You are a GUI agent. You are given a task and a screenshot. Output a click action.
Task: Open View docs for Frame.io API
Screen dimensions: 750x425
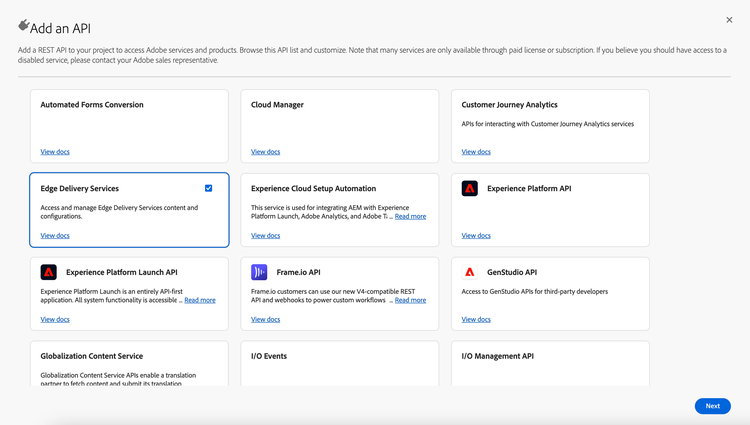click(x=265, y=319)
